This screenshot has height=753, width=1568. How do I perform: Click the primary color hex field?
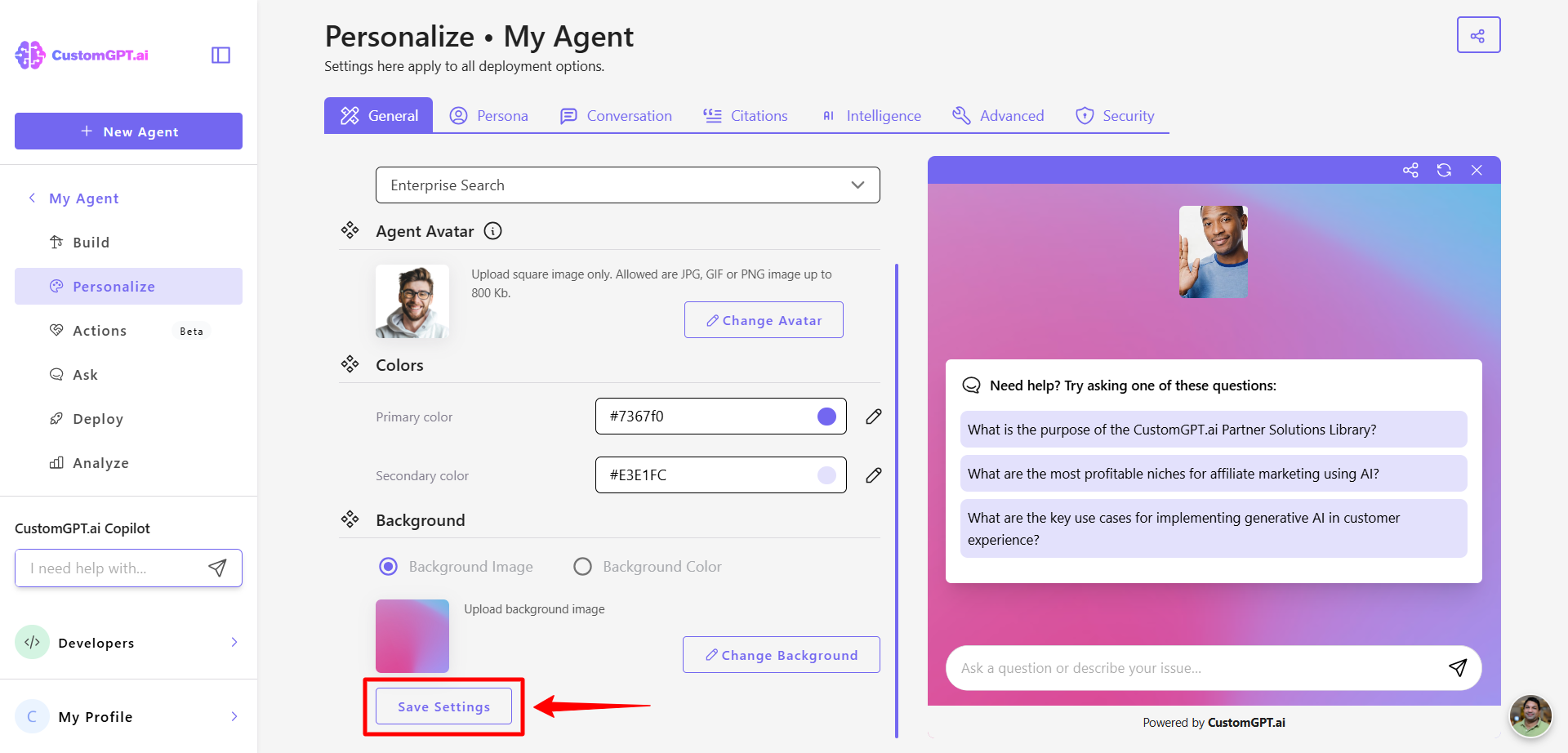pos(720,417)
